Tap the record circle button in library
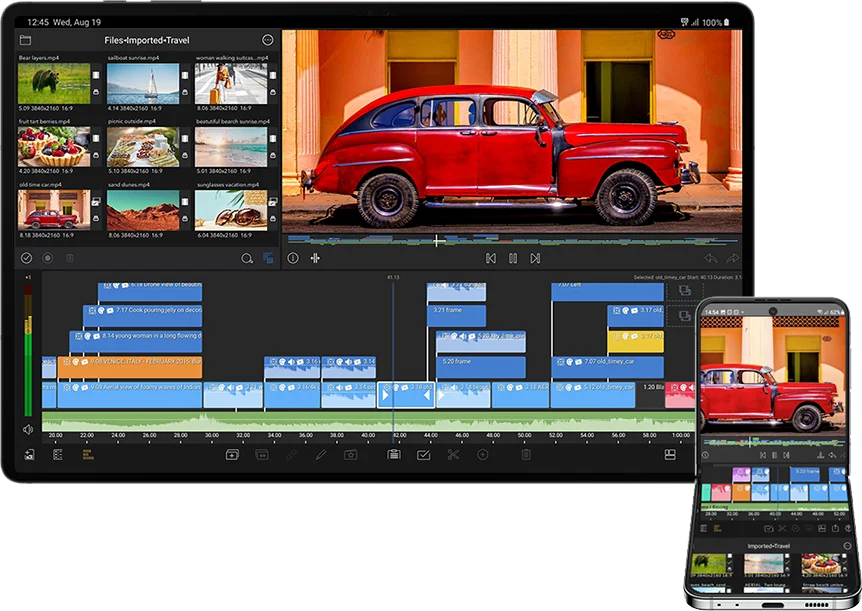Viewport: 862px width, 611px height. [48, 258]
